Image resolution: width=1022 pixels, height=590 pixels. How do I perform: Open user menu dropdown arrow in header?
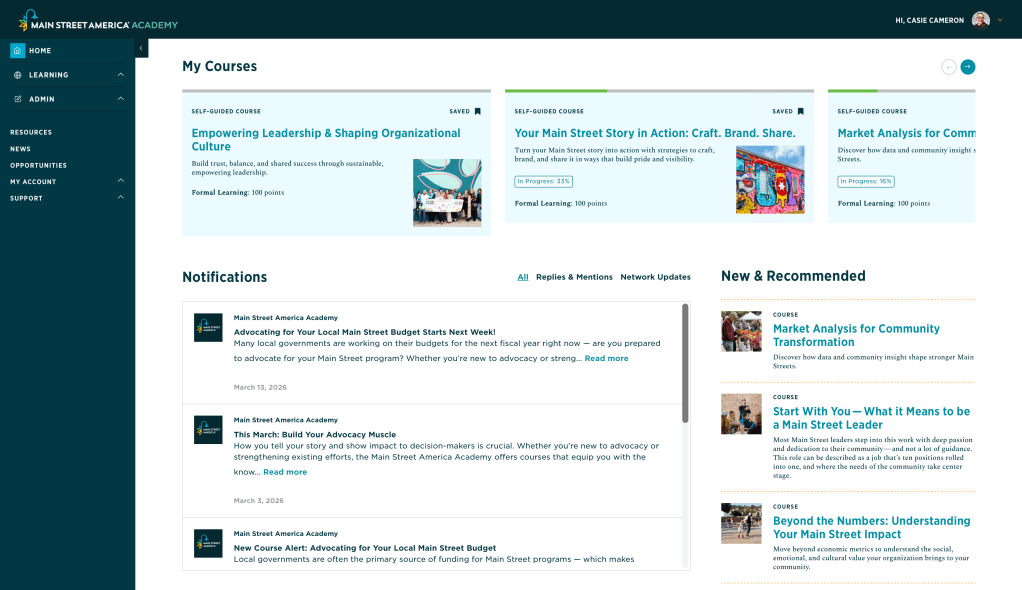pyautogui.click(x=999, y=20)
